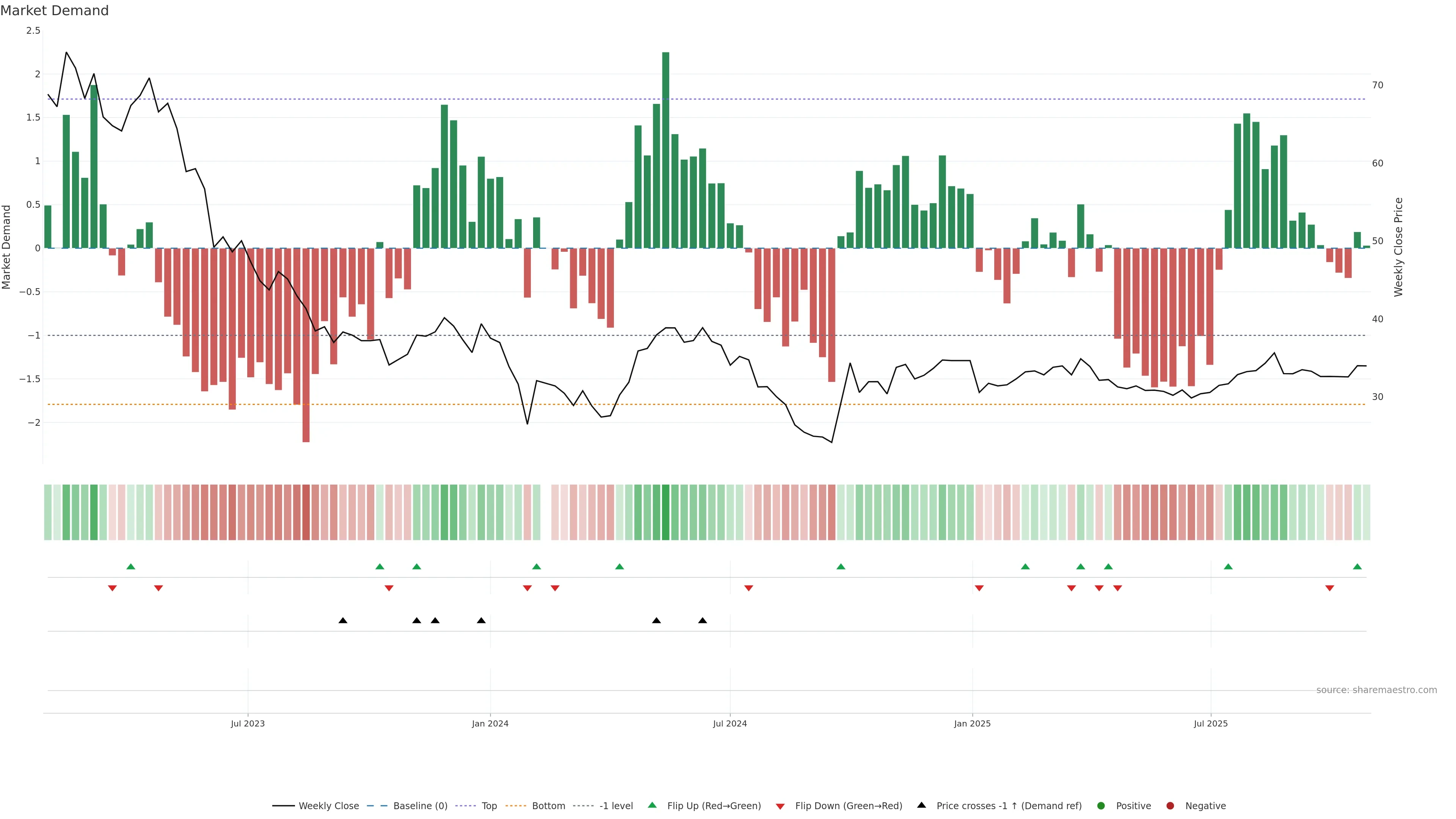Click the tallest green demand bar
1456x819 pixels.
point(665,150)
